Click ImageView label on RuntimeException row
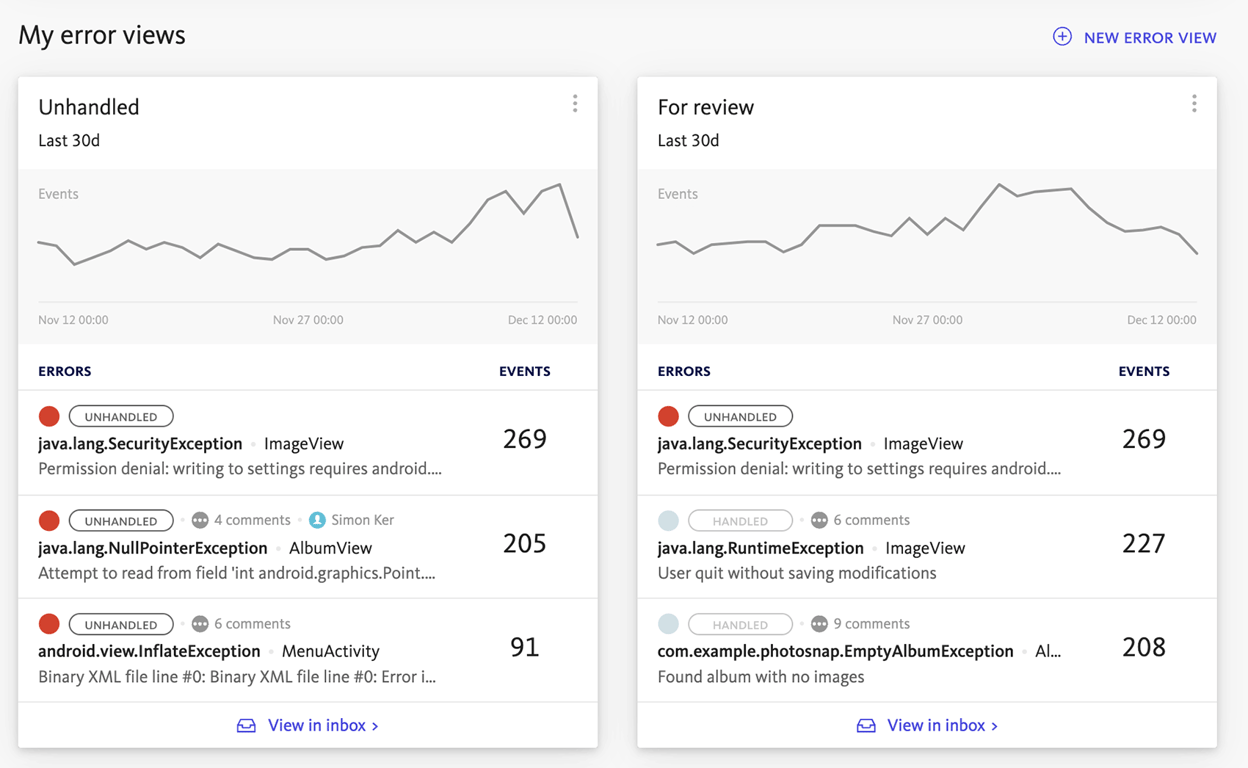Image resolution: width=1248 pixels, height=768 pixels. 925,548
